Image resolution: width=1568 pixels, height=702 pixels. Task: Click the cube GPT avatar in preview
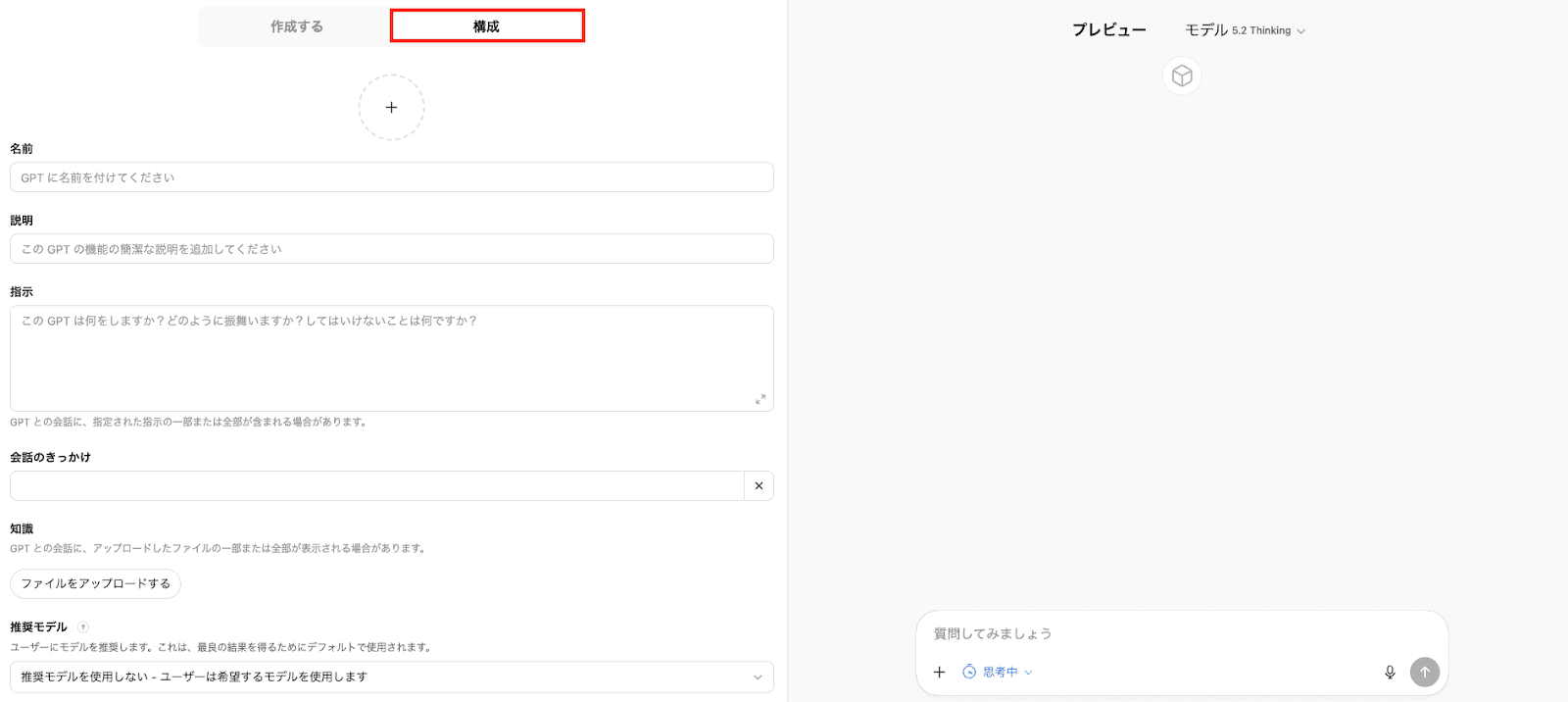point(1182,76)
